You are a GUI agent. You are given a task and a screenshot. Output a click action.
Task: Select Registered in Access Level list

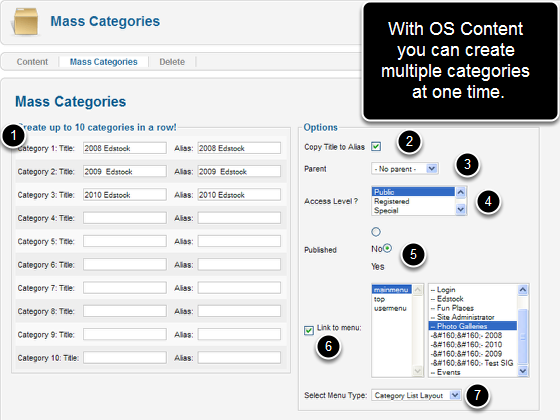(391, 201)
